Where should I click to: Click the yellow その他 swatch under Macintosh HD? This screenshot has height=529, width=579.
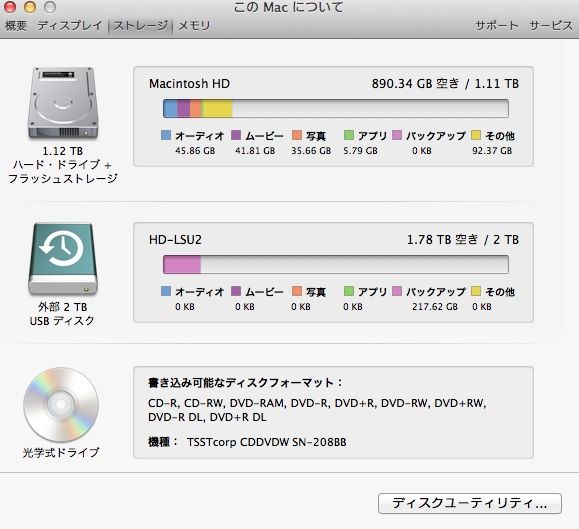476,135
